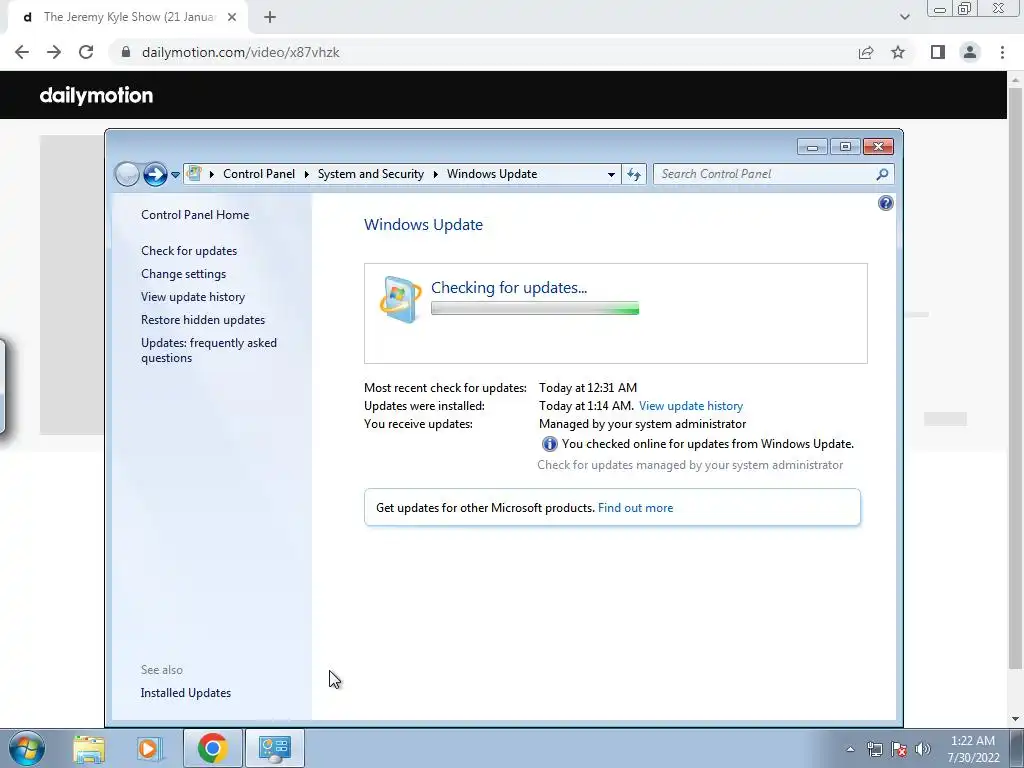Open a new Chrome tab
Viewport: 1024px width, 768px height.
270,18
